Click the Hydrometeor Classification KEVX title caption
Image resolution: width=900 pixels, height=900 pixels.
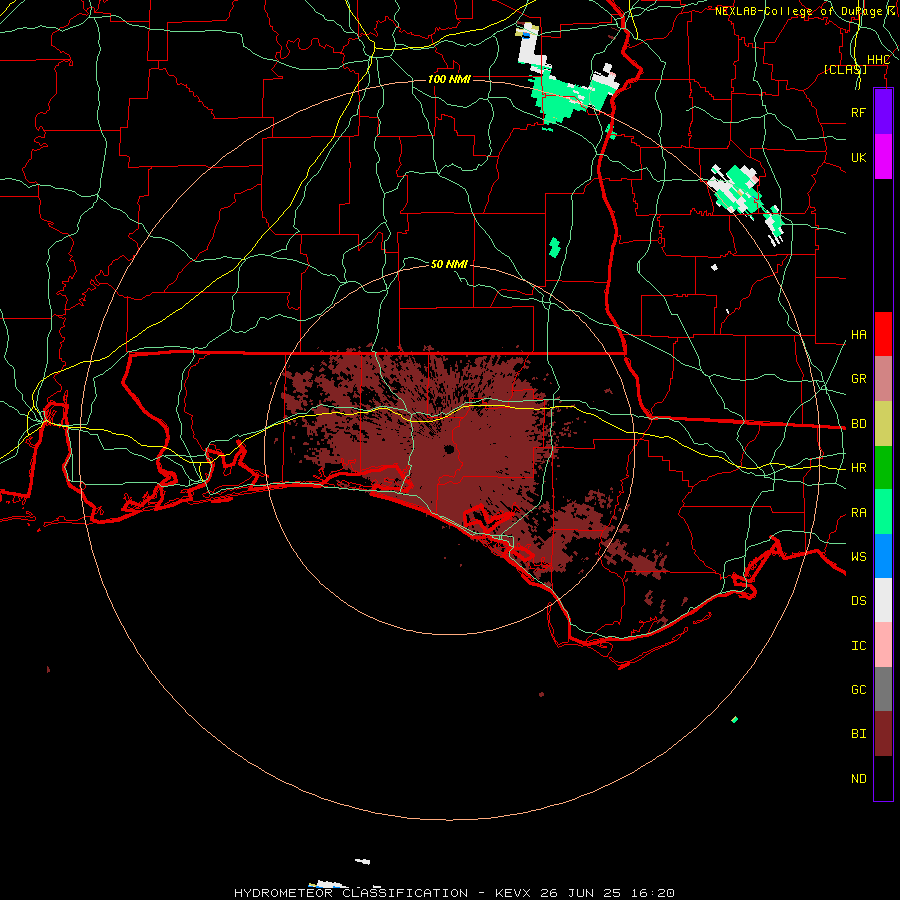tap(454, 893)
